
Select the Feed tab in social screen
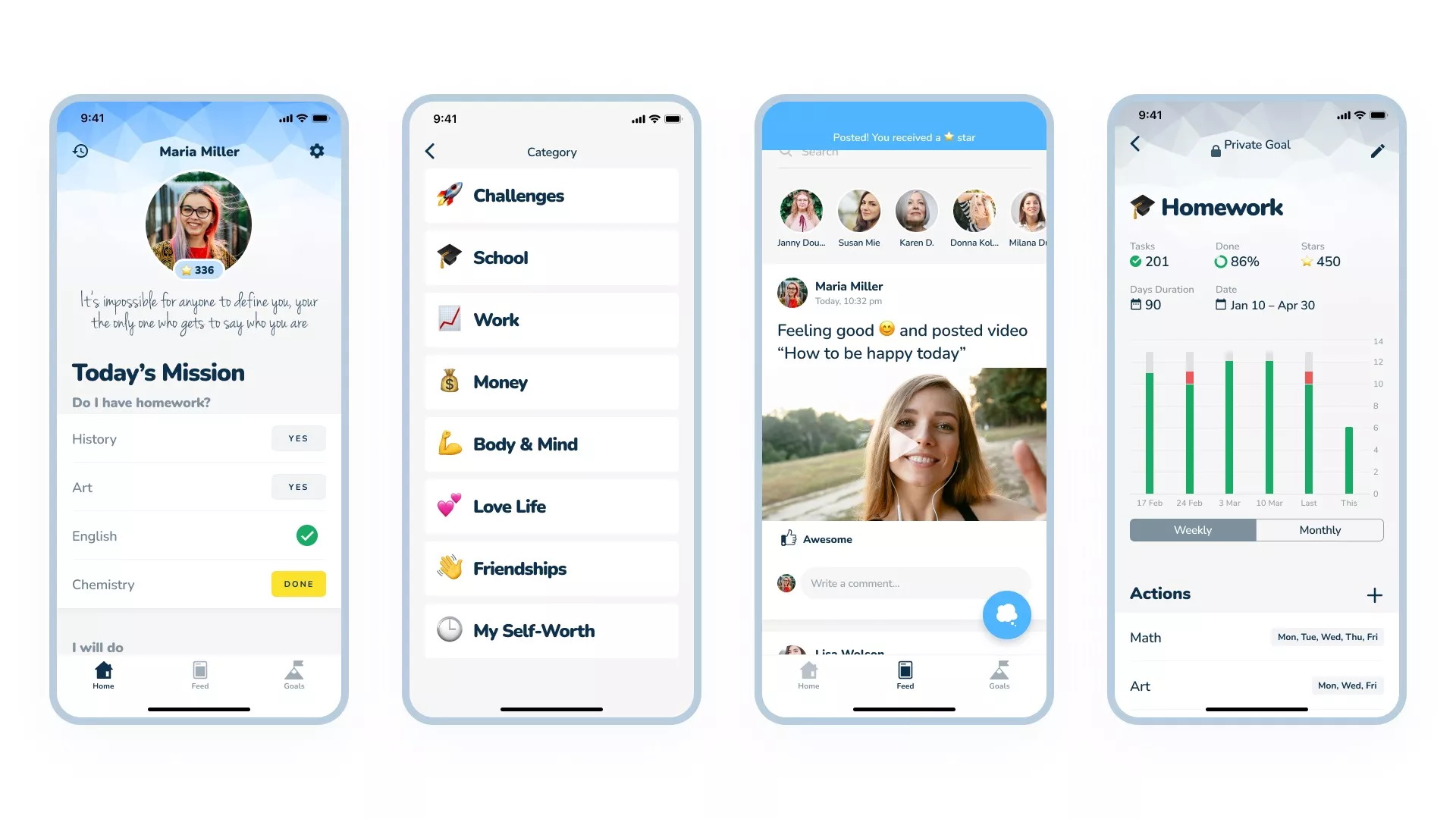[904, 675]
